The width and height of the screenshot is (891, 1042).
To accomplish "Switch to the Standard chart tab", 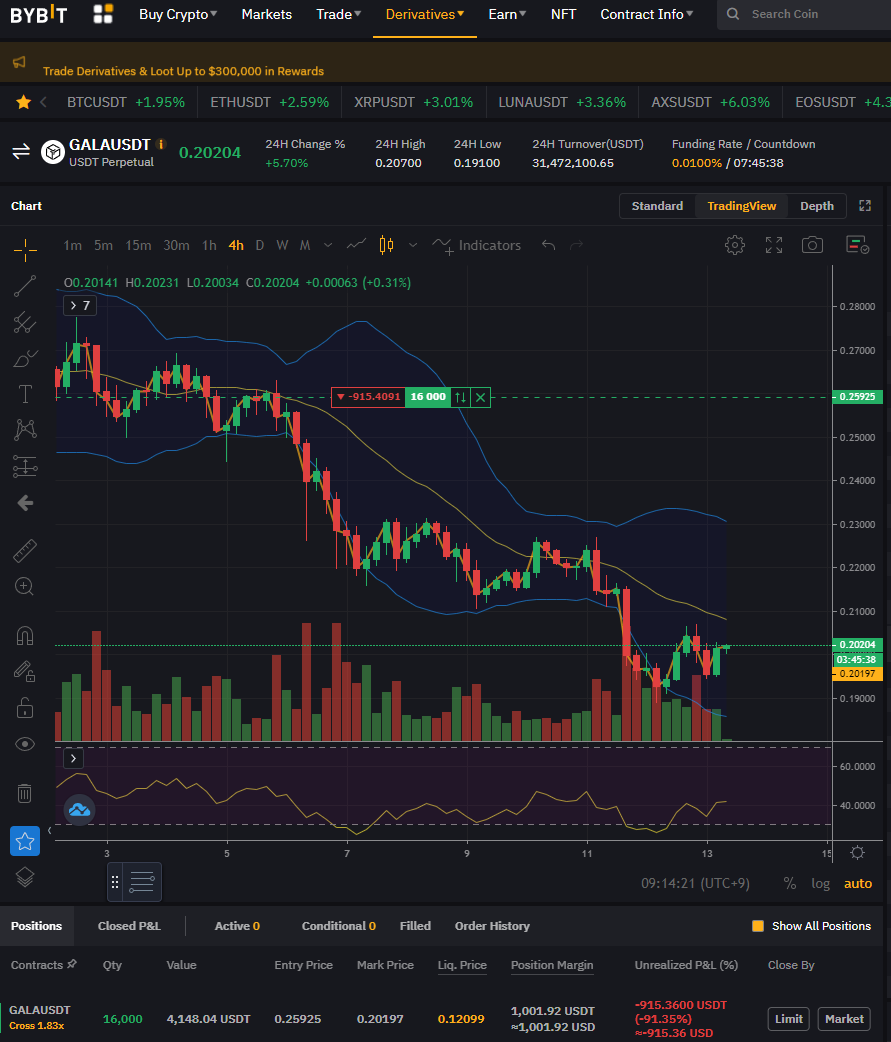I will point(657,206).
